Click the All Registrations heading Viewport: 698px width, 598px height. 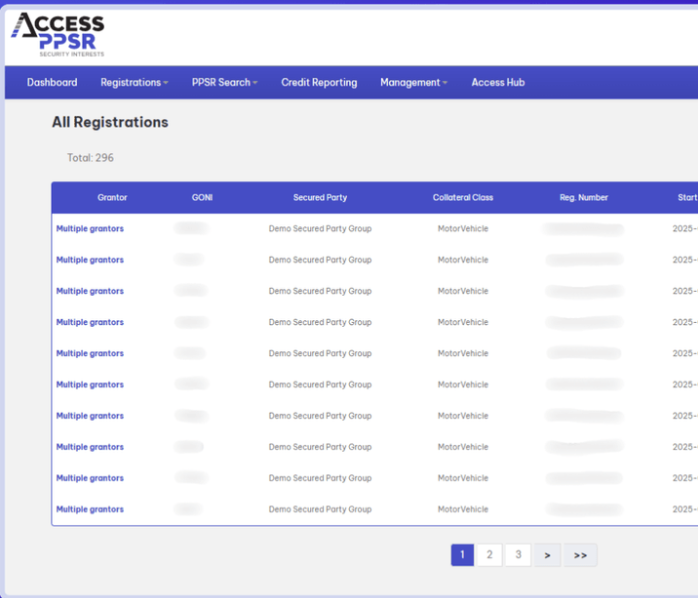coord(110,122)
